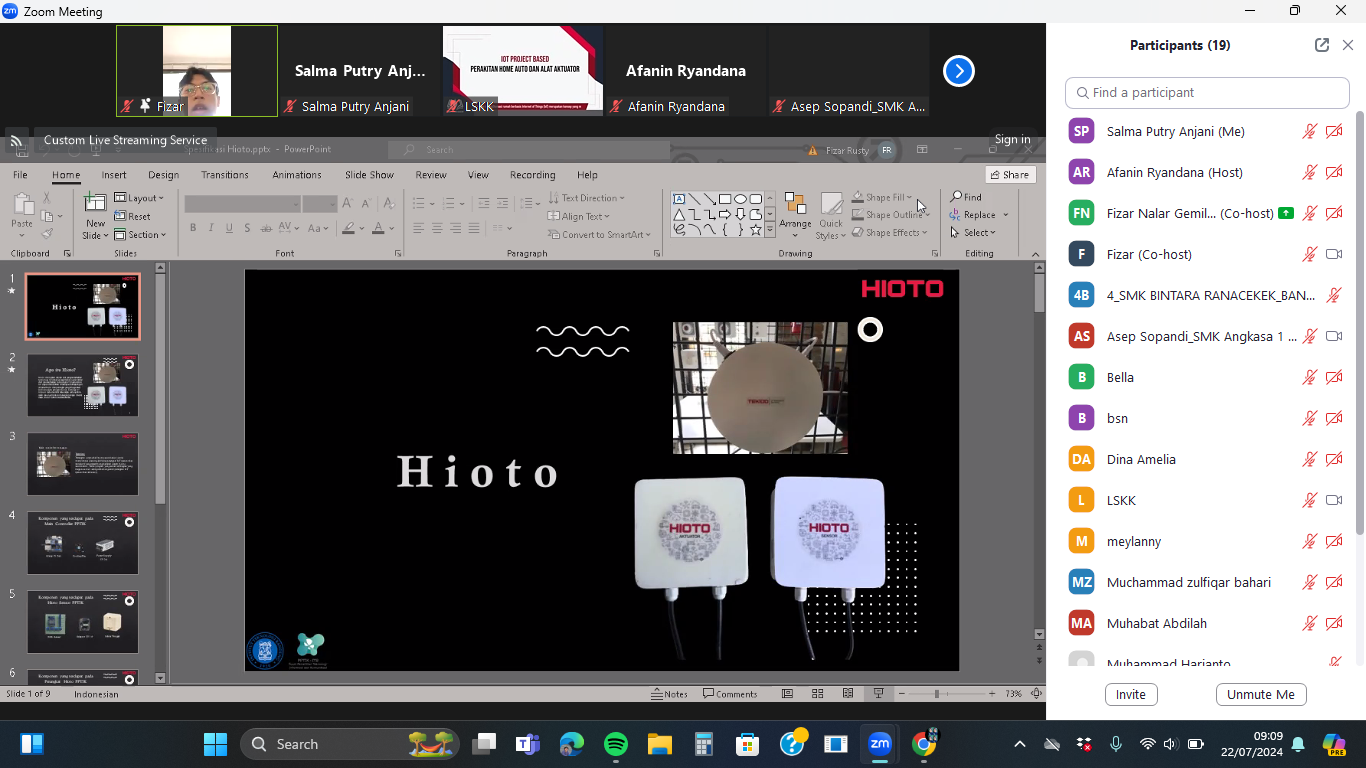Click Bella's muted microphone icon
The height and width of the screenshot is (768, 1366).
pos(1309,377)
